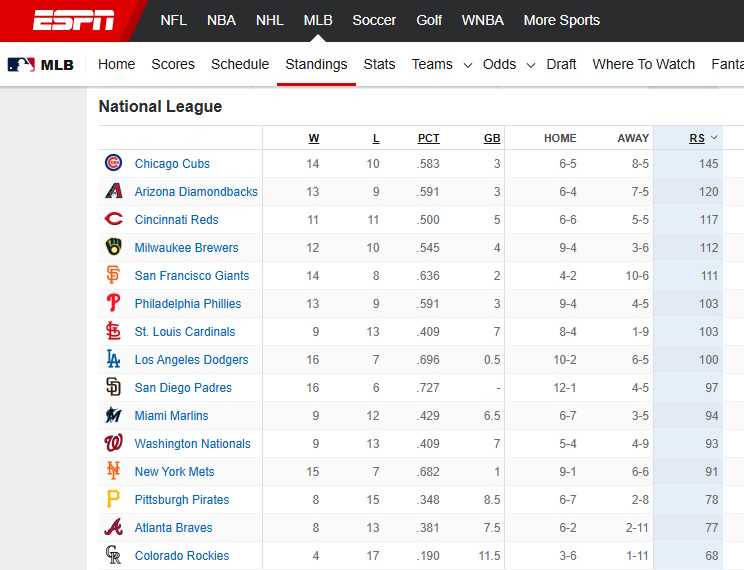This screenshot has height=570, width=744.
Task: Click Rockies games back value 11.5
Action: coord(490,556)
